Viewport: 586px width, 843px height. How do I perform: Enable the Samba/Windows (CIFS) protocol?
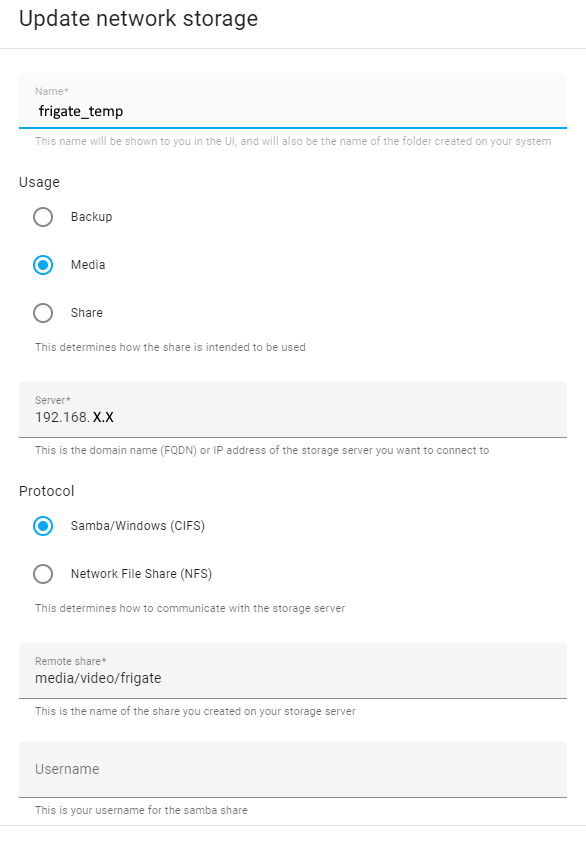[42, 525]
